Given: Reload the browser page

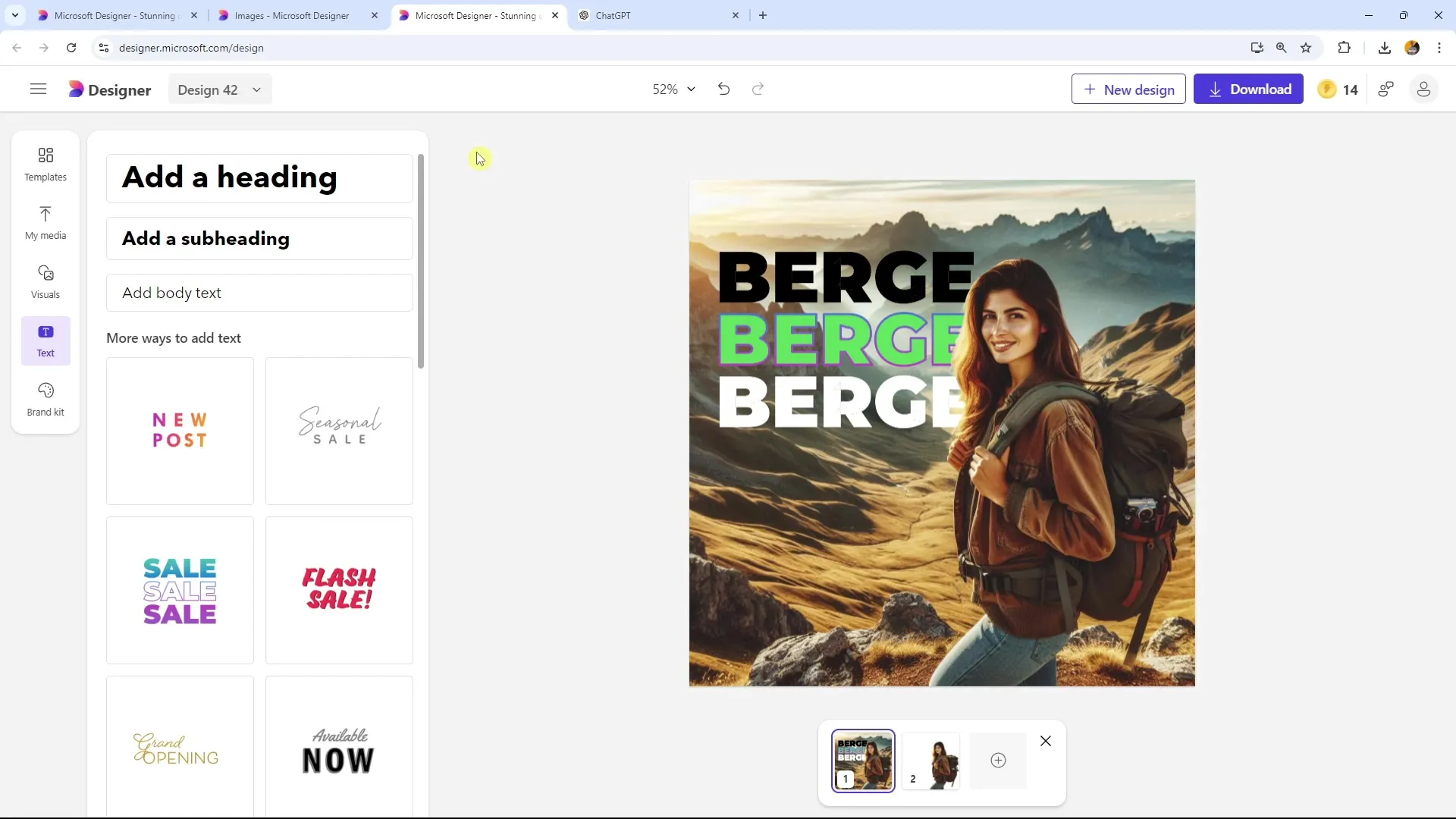Looking at the screenshot, I should [x=71, y=48].
